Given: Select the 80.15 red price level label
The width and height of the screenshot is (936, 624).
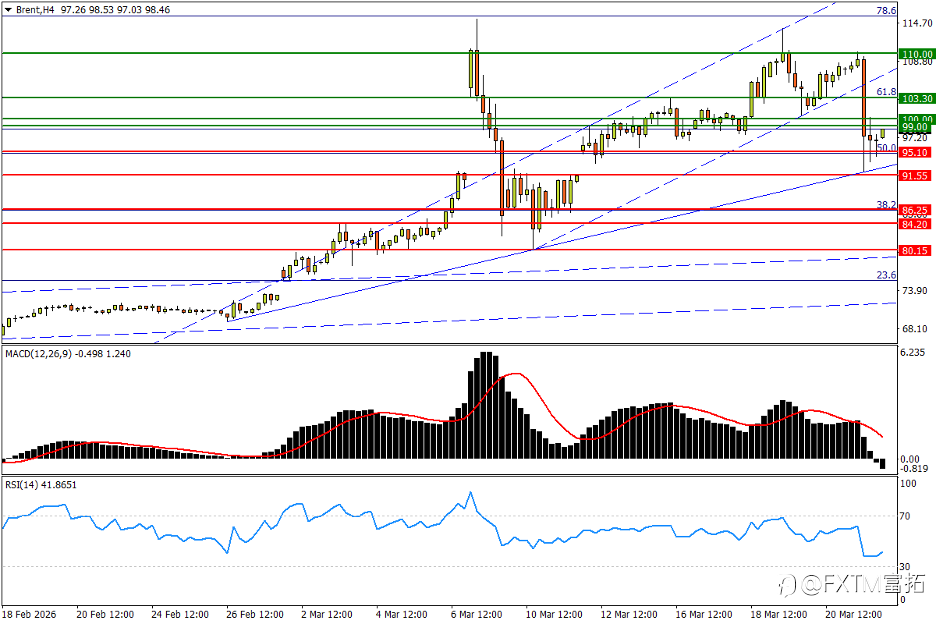Looking at the screenshot, I should pyautogui.click(x=915, y=251).
